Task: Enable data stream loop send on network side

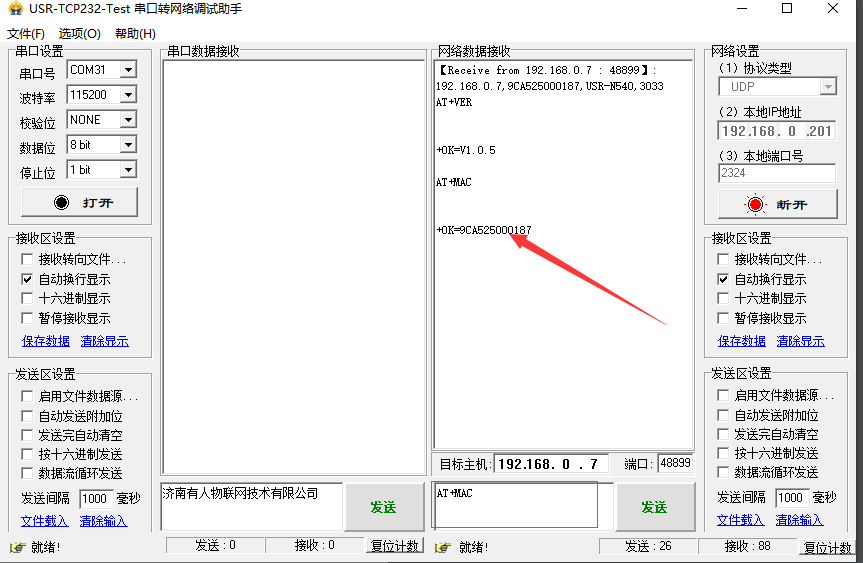Action: pos(724,473)
